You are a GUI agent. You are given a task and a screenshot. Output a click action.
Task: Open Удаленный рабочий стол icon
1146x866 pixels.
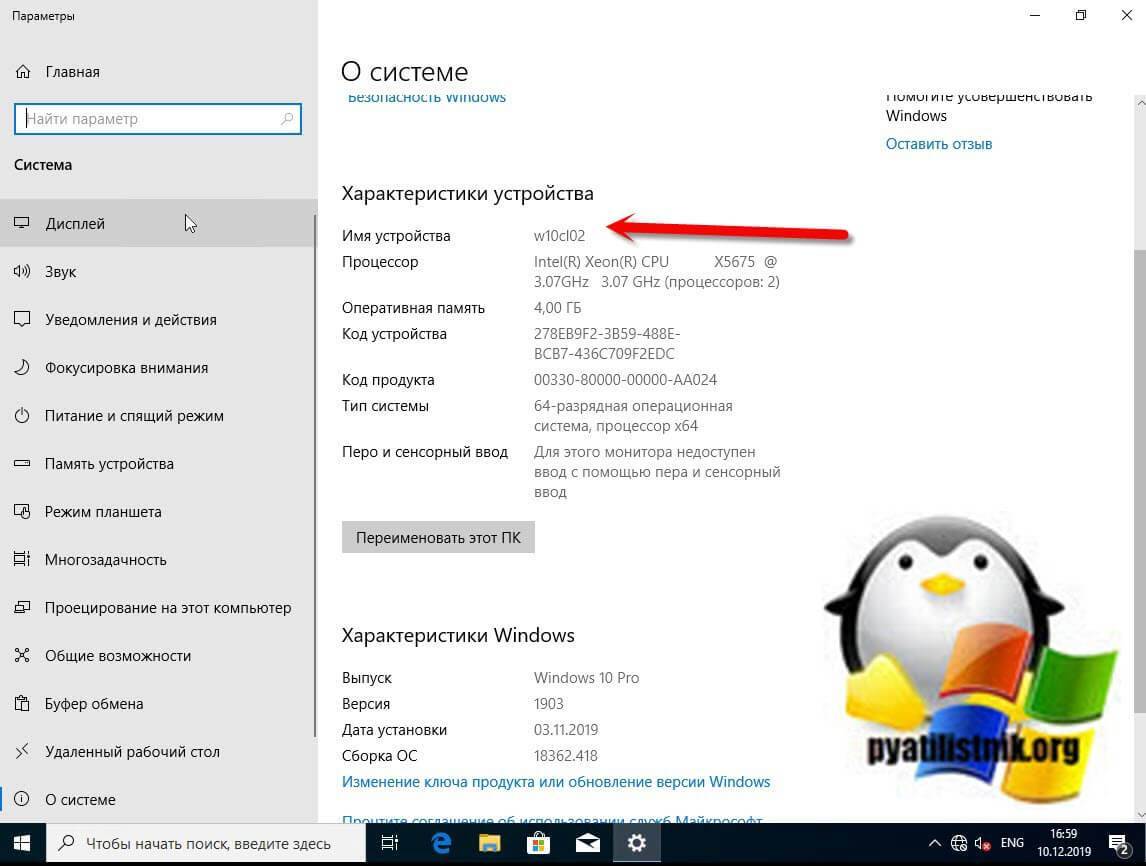22,752
